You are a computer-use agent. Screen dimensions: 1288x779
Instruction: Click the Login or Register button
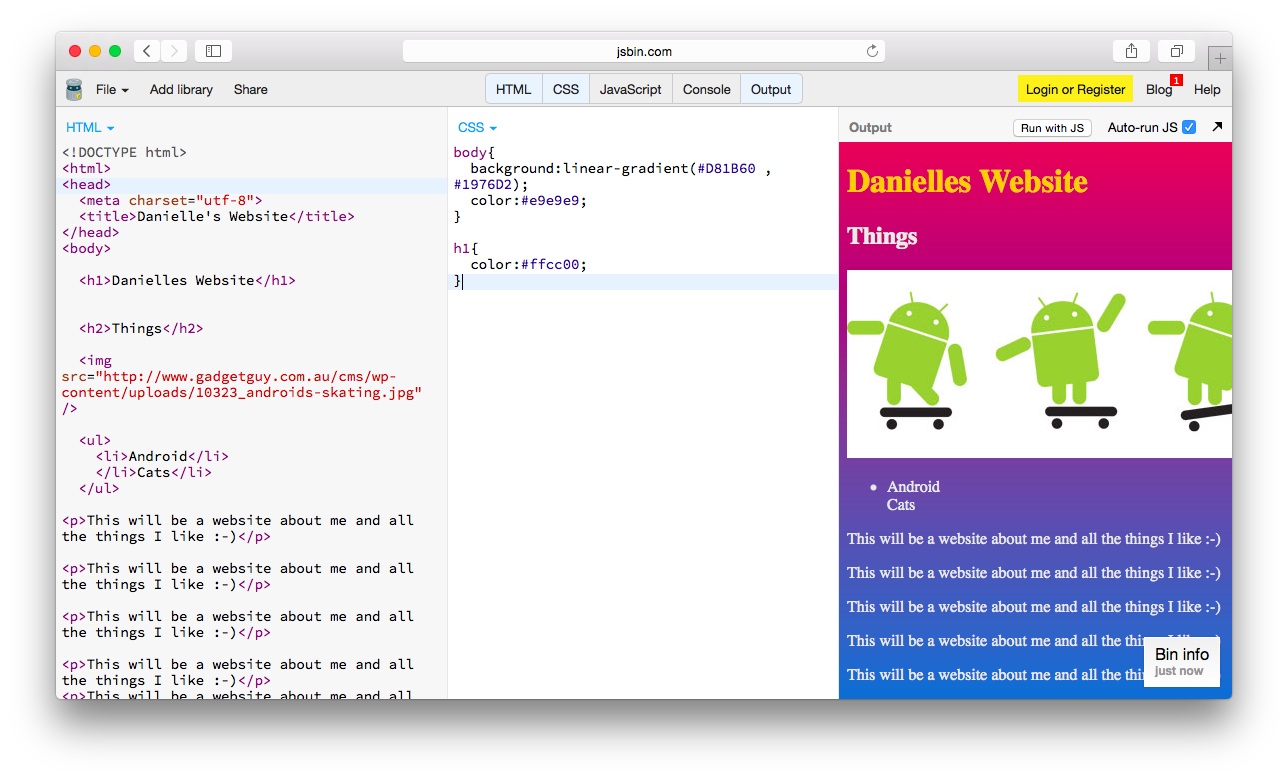tap(1075, 89)
